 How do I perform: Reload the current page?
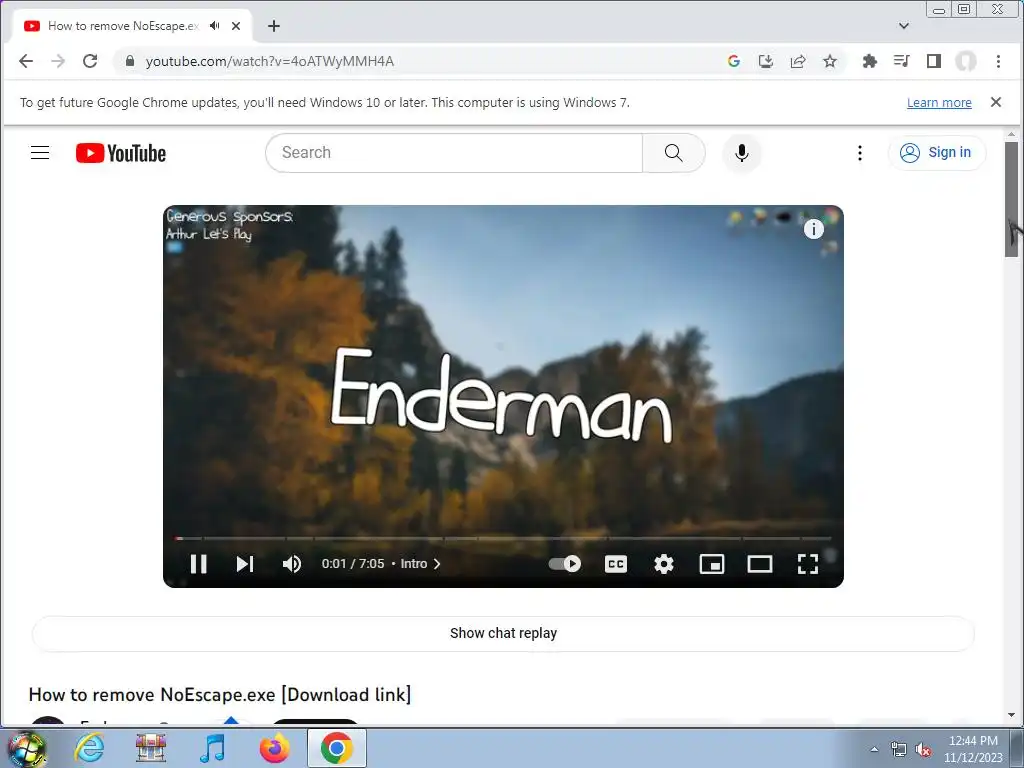(90, 61)
